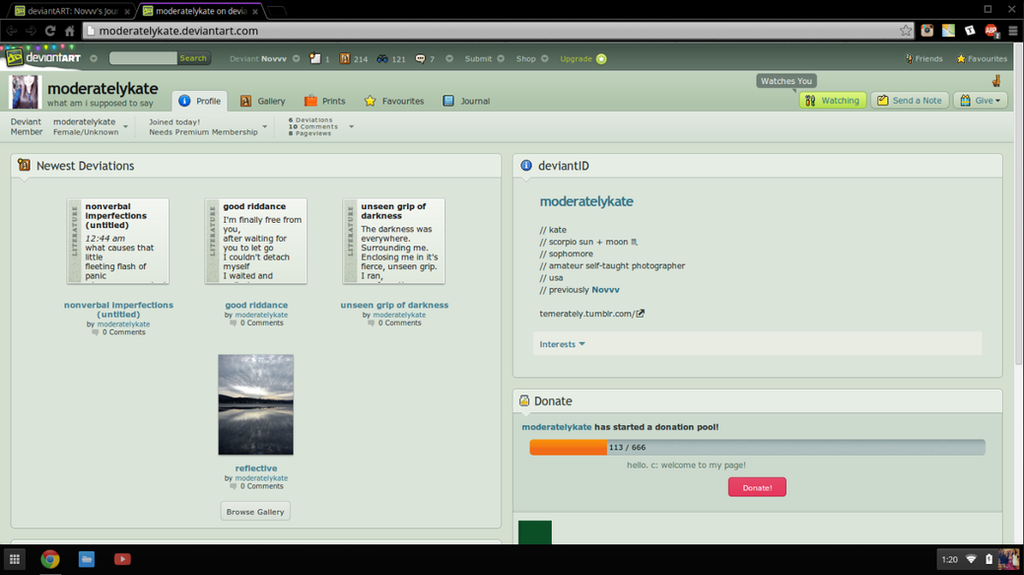Navigate back in the browser
The image size is (1024, 575).
(12, 30)
